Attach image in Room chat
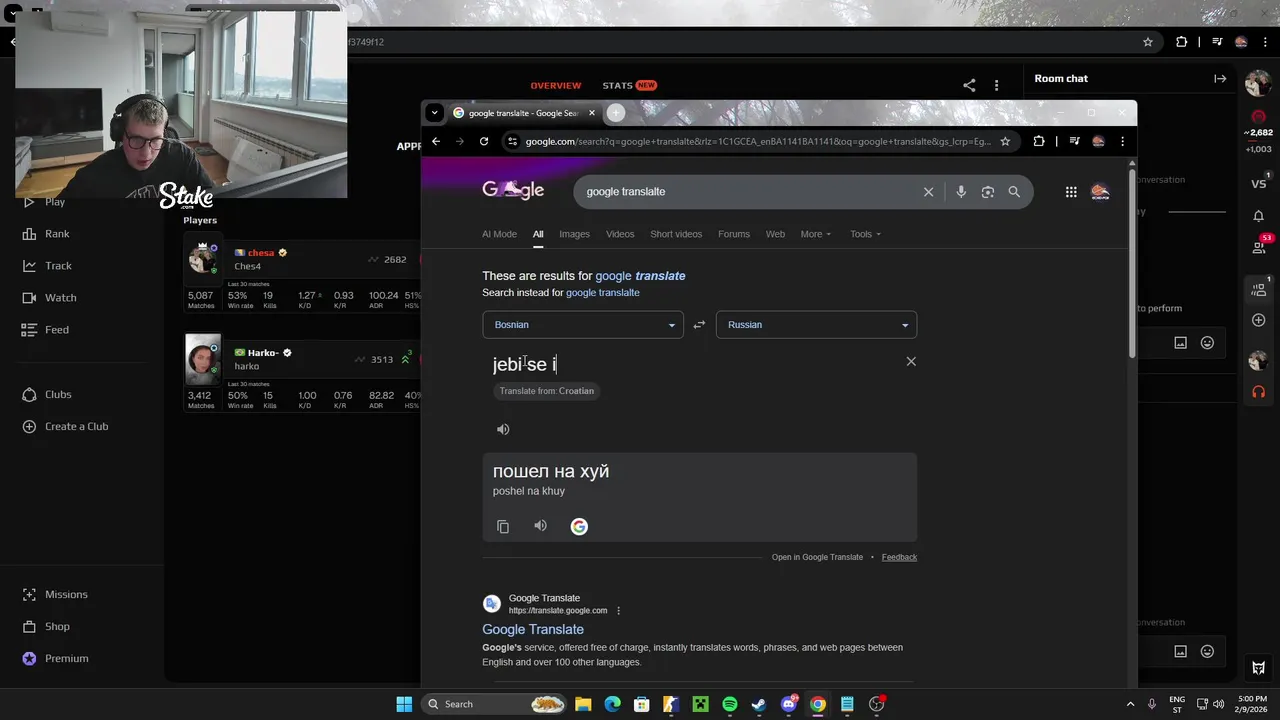1280x720 pixels. (1180, 343)
